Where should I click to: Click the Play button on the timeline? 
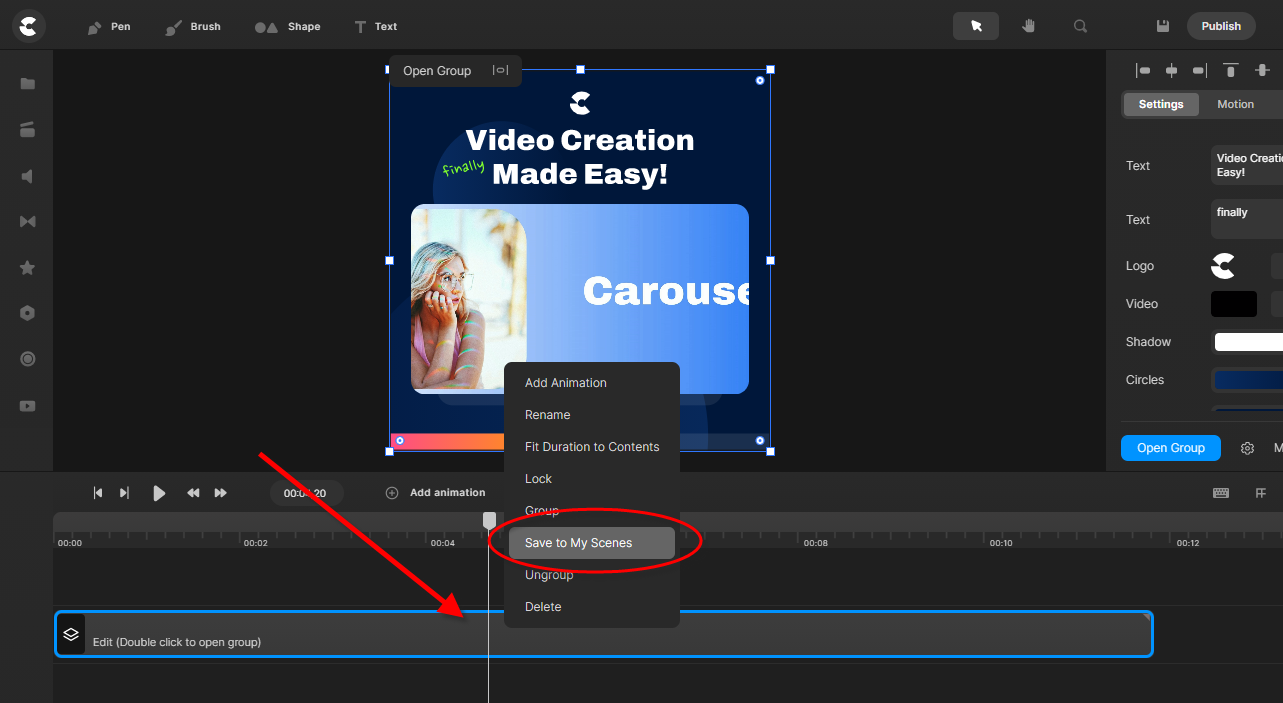(x=159, y=493)
